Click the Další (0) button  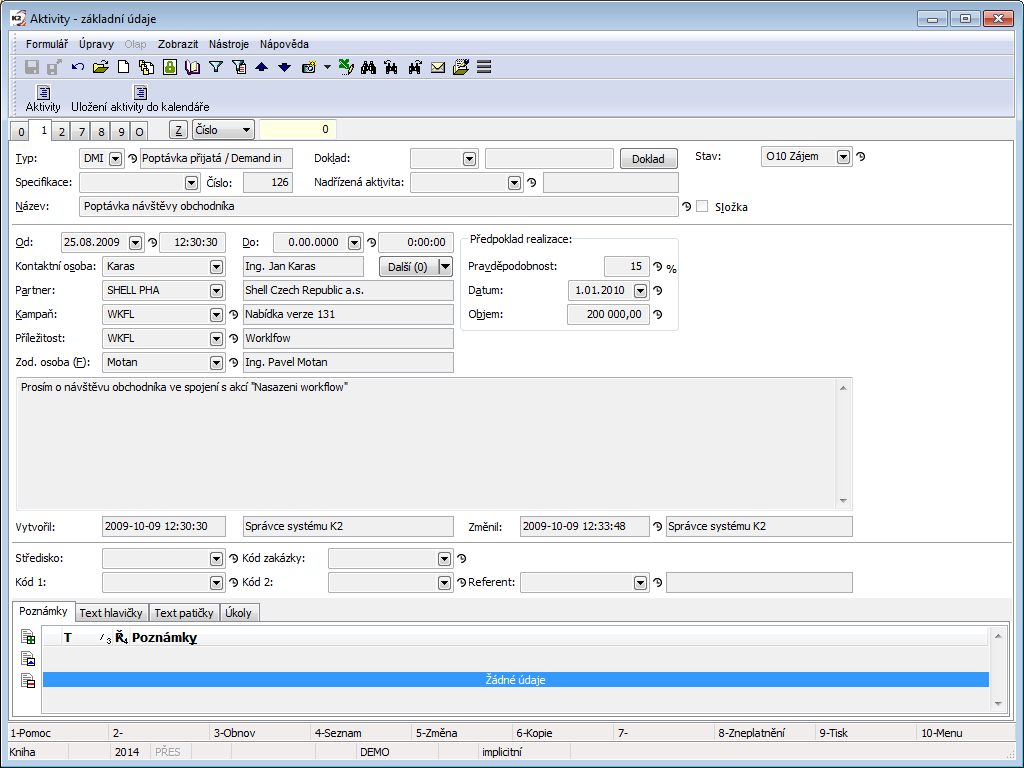tap(408, 267)
